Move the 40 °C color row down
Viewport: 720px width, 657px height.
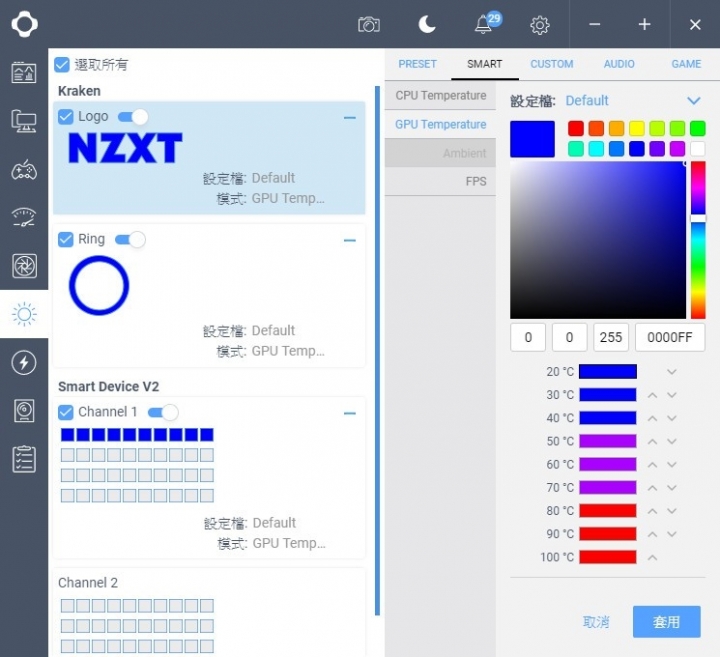[x=672, y=418]
